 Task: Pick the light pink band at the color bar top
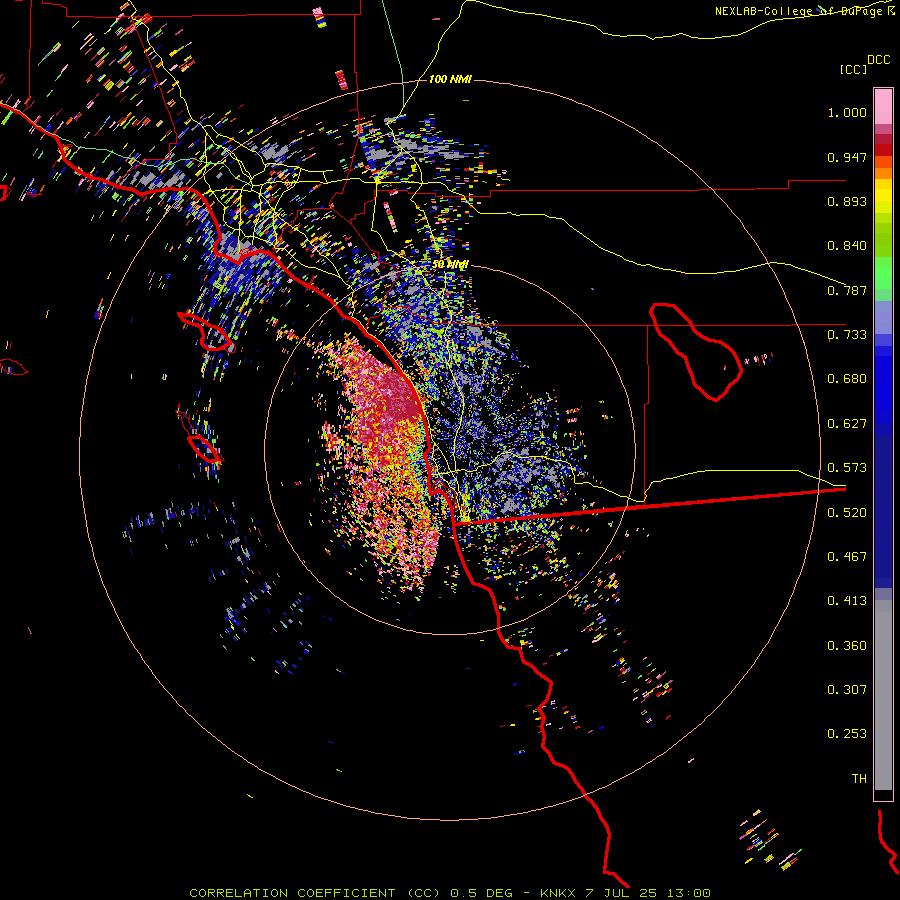tap(883, 107)
